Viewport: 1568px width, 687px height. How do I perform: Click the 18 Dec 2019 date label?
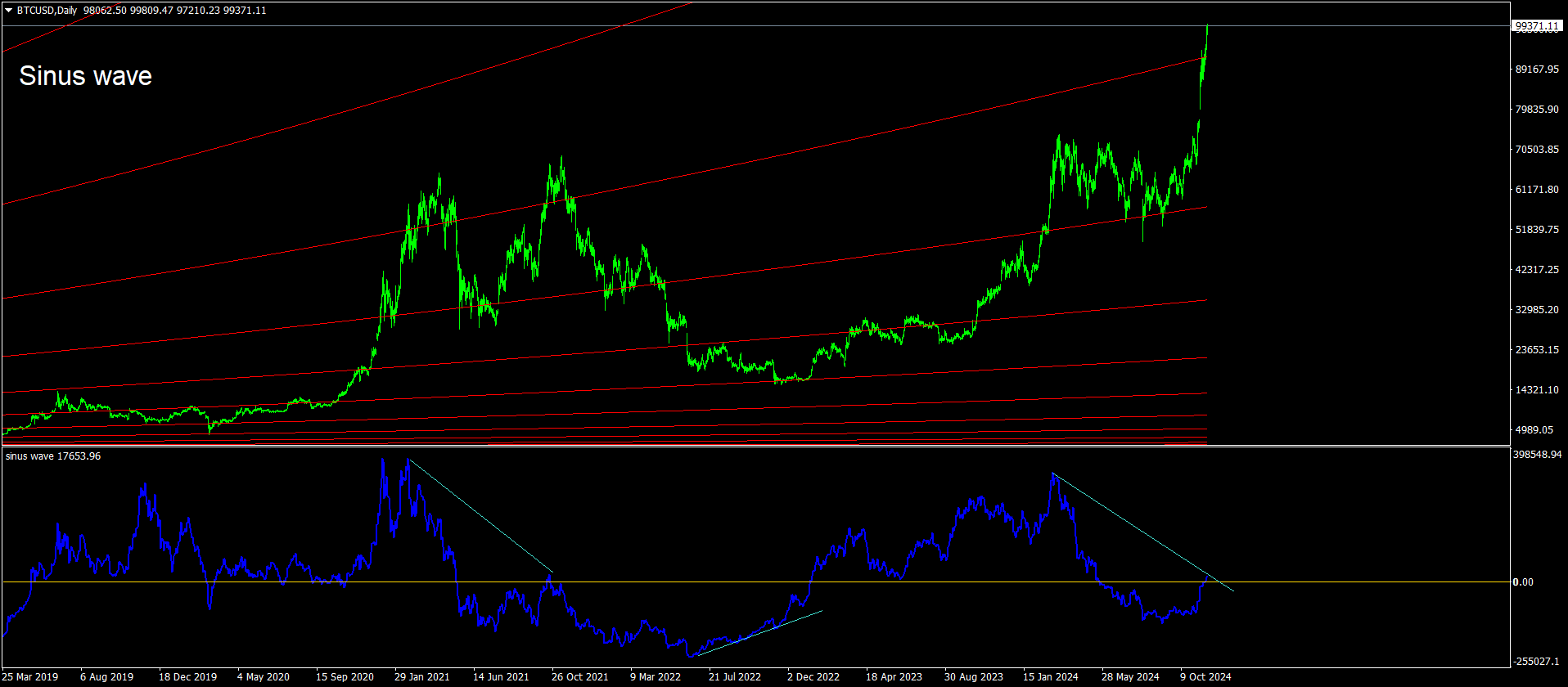pyautogui.click(x=187, y=677)
